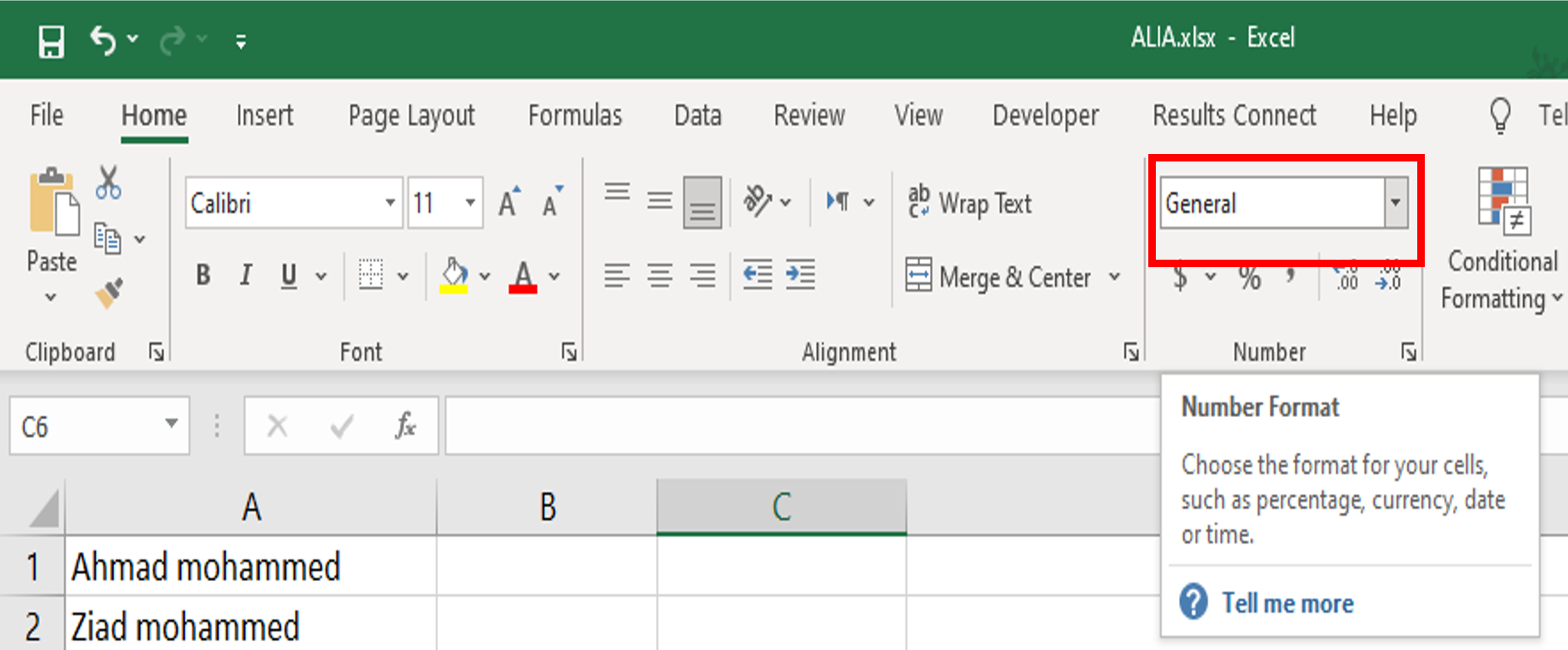Open the Copy options dropdown arrow

[x=140, y=240]
